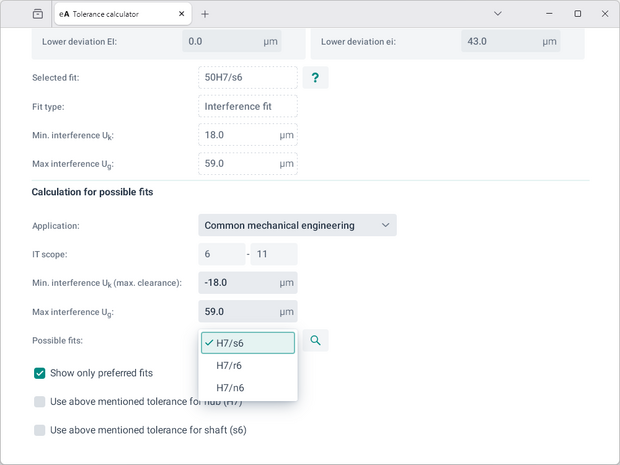Open the tab list chevron in title bar
Viewport: 620px width, 465px height.
pyautogui.click(x=498, y=14)
